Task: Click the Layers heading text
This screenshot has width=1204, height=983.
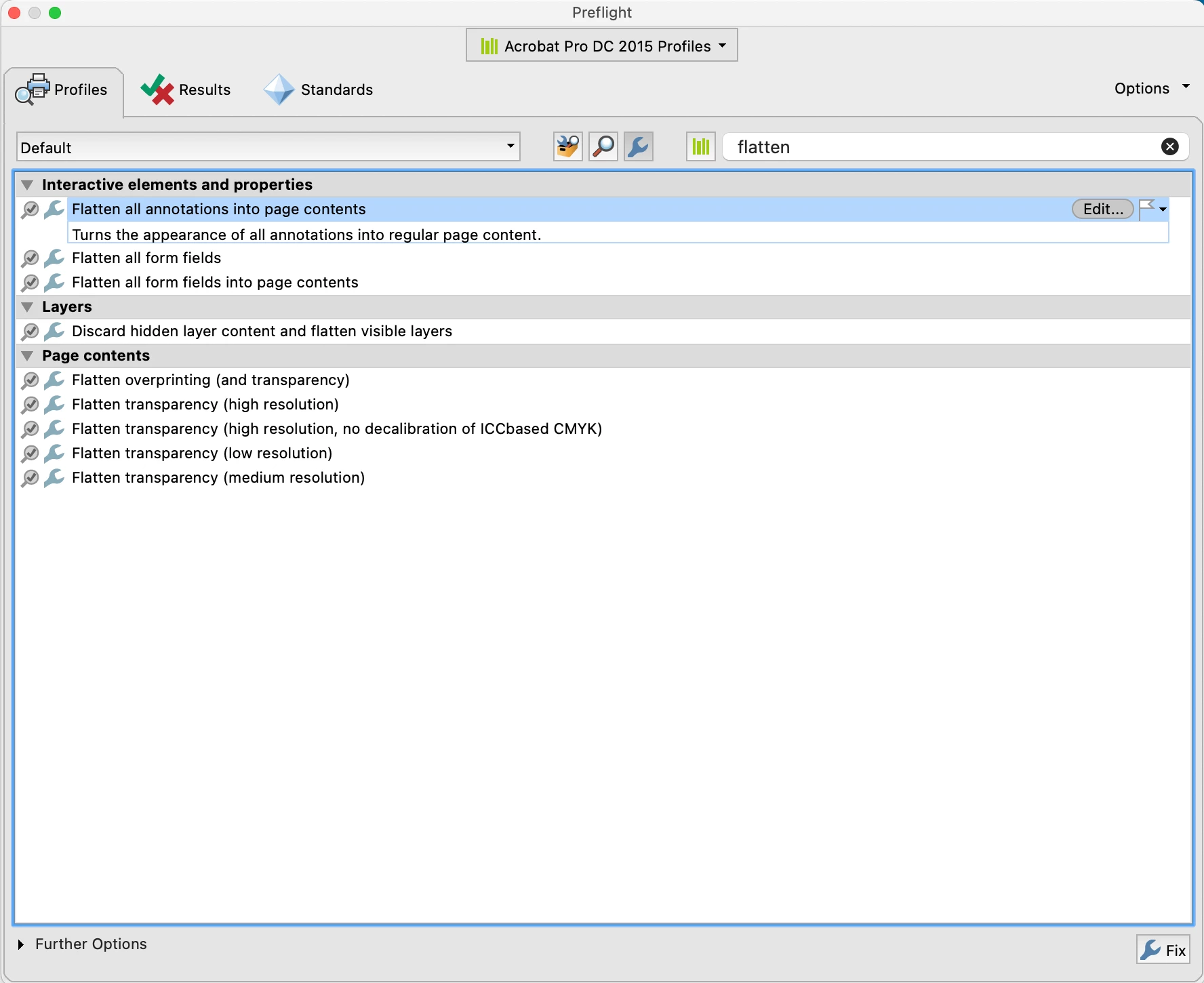Action: pos(66,306)
